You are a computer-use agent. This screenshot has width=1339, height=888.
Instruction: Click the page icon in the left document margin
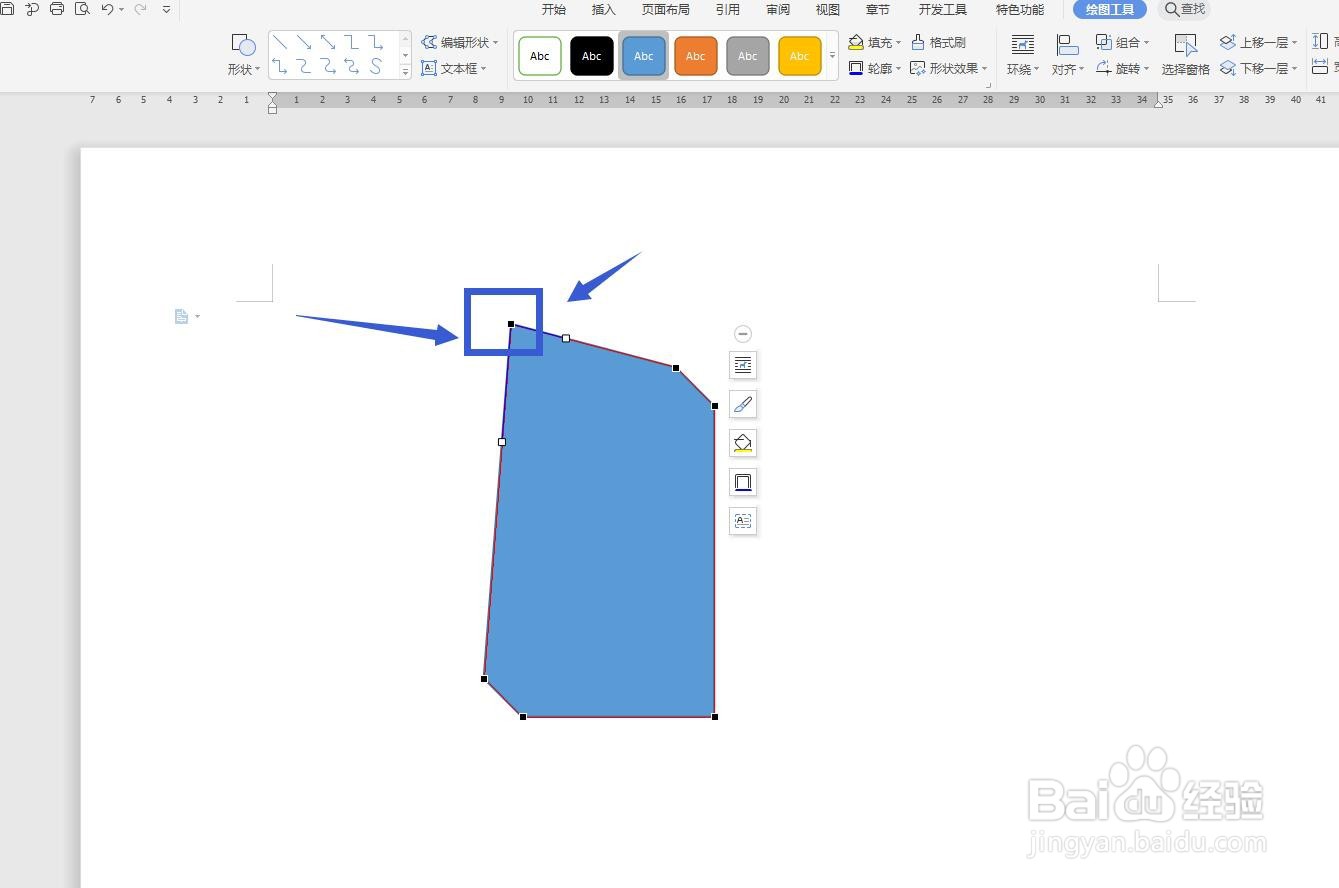tap(182, 316)
